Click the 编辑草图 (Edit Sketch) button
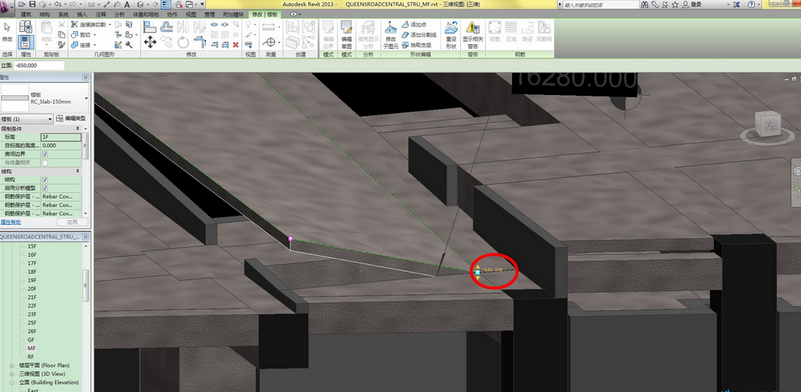Viewport: 801px width, 392px height. click(x=346, y=34)
